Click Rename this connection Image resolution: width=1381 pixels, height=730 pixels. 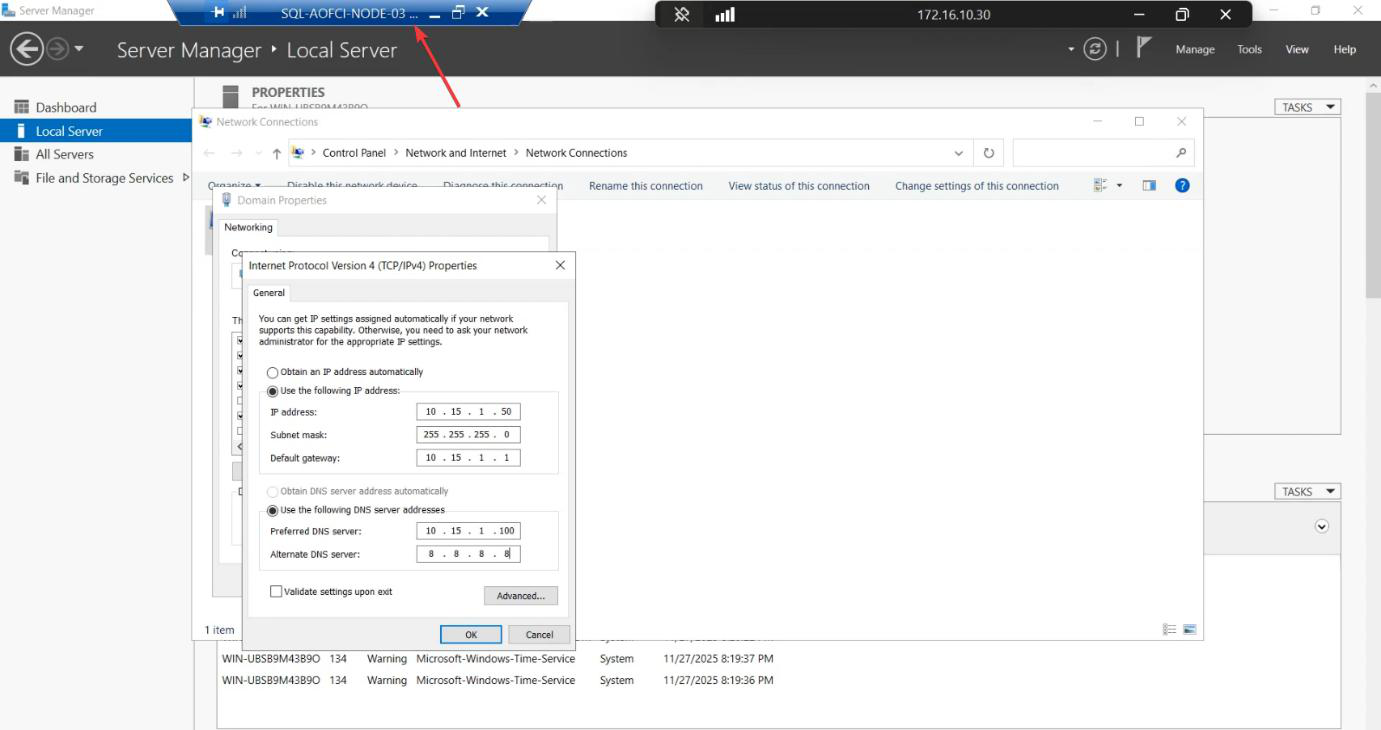point(646,186)
